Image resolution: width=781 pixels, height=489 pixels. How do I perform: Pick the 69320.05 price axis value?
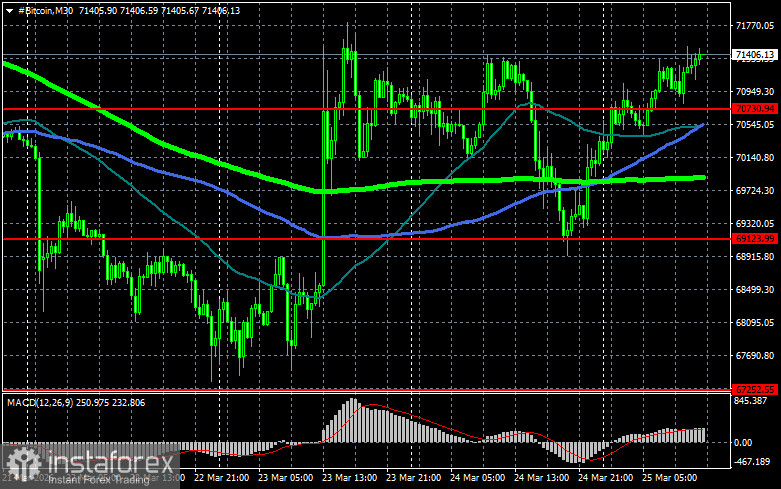tap(755, 224)
